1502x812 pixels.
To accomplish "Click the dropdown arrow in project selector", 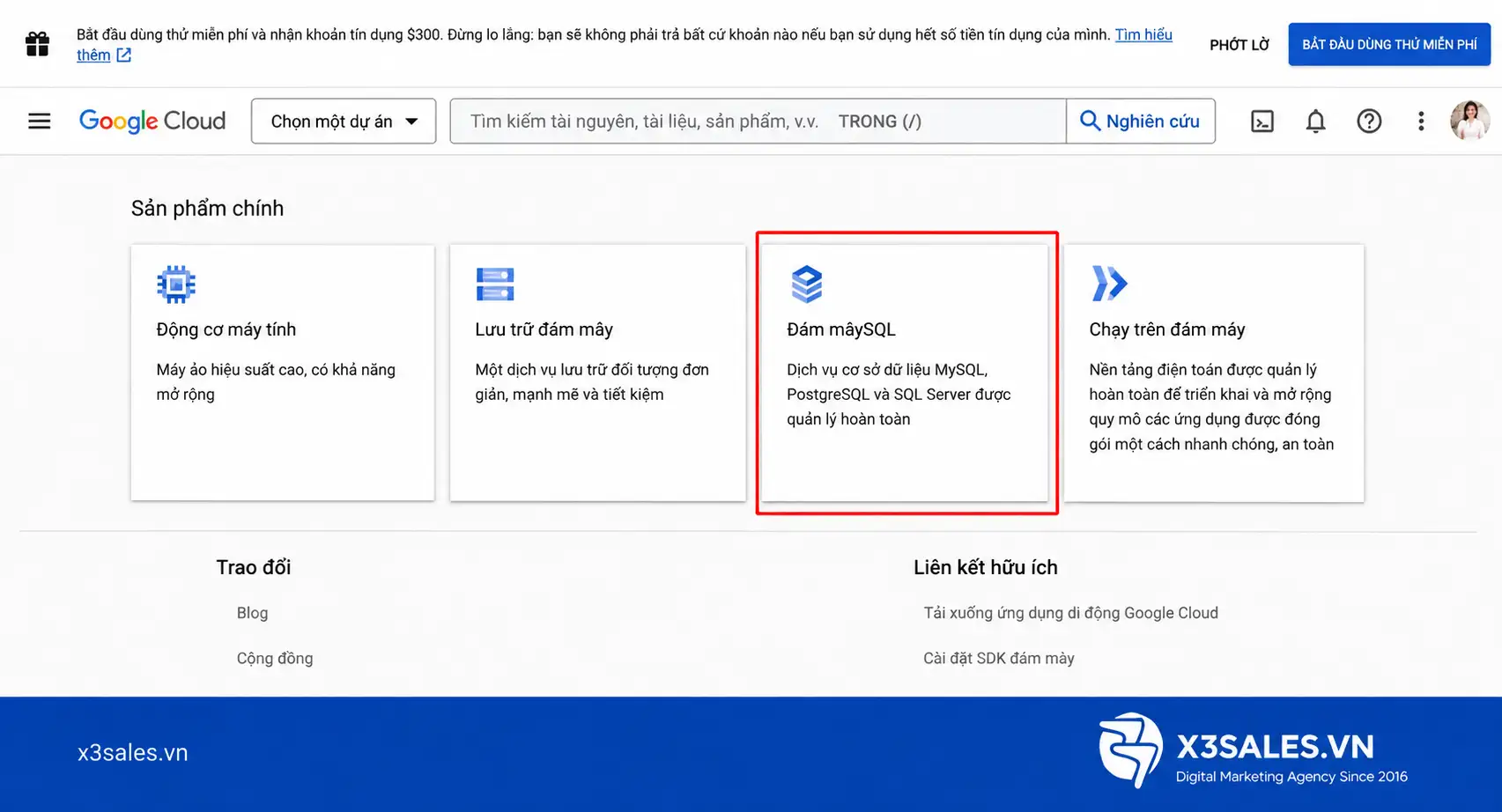I will pyautogui.click(x=411, y=122).
